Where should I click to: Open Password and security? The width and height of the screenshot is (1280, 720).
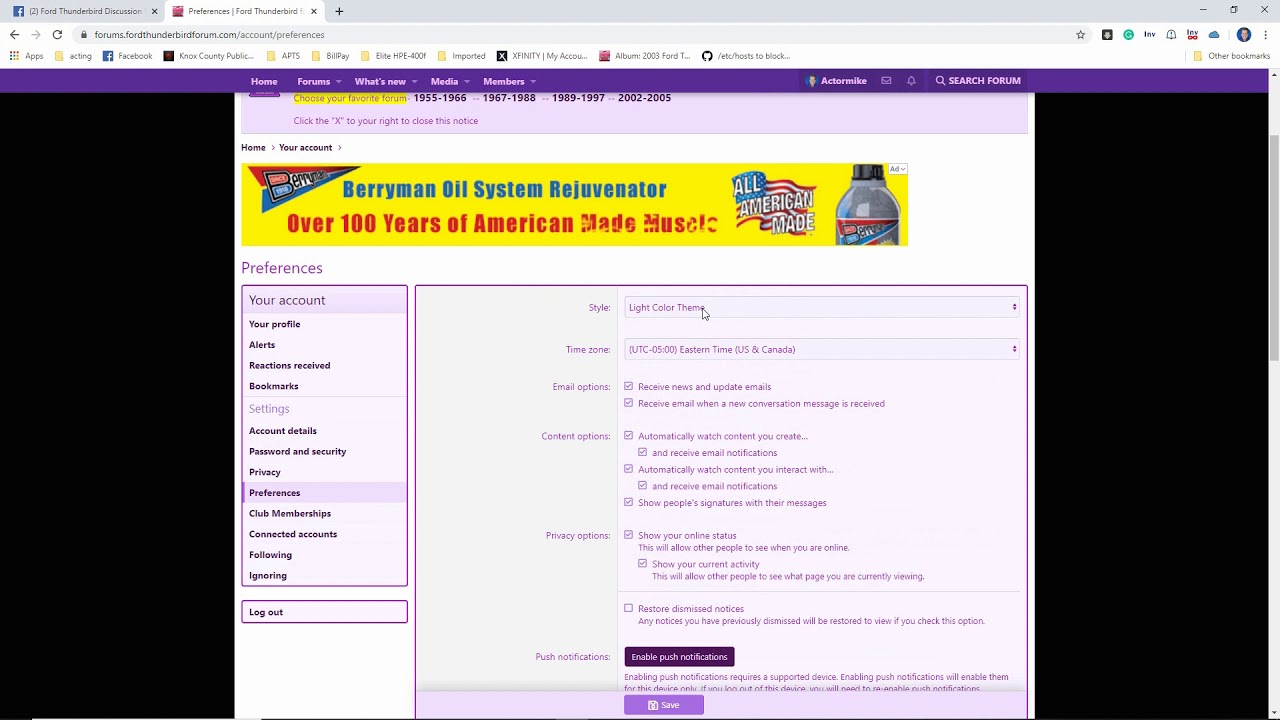pos(298,451)
